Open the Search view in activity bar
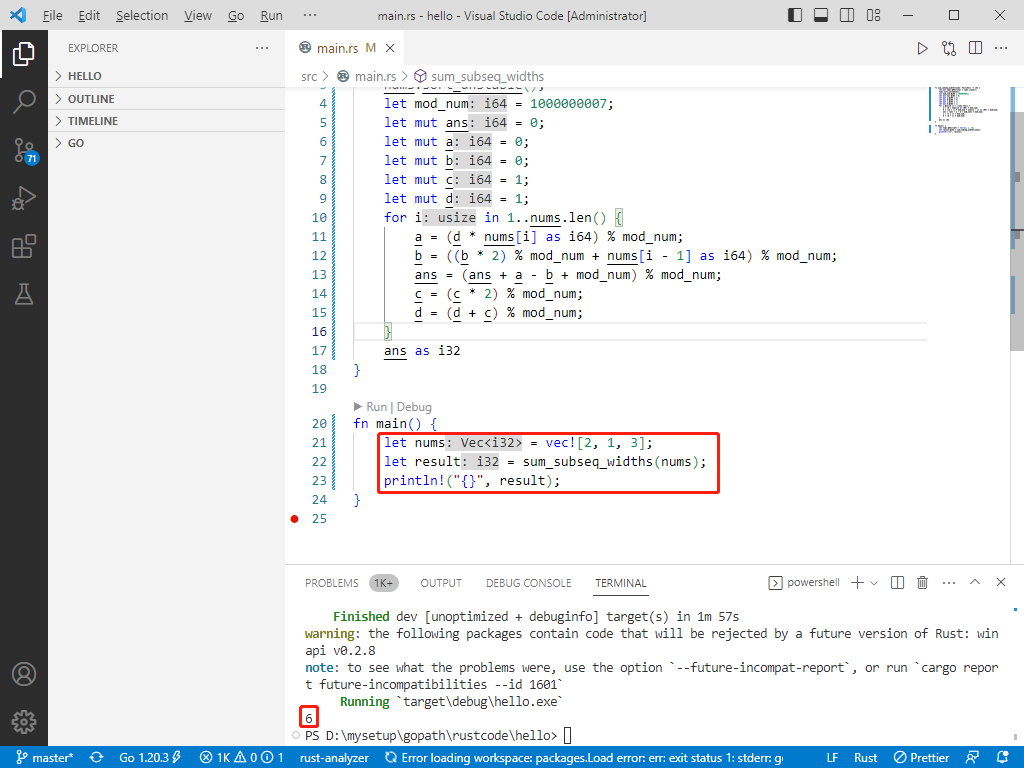Screen dimensions: 1024x768 point(24,102)
